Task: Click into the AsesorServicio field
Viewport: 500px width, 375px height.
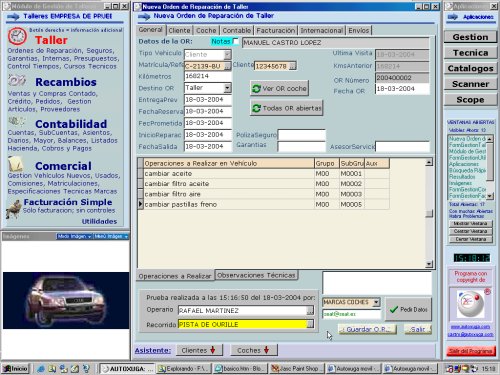Action: click(x=402, y=146)
